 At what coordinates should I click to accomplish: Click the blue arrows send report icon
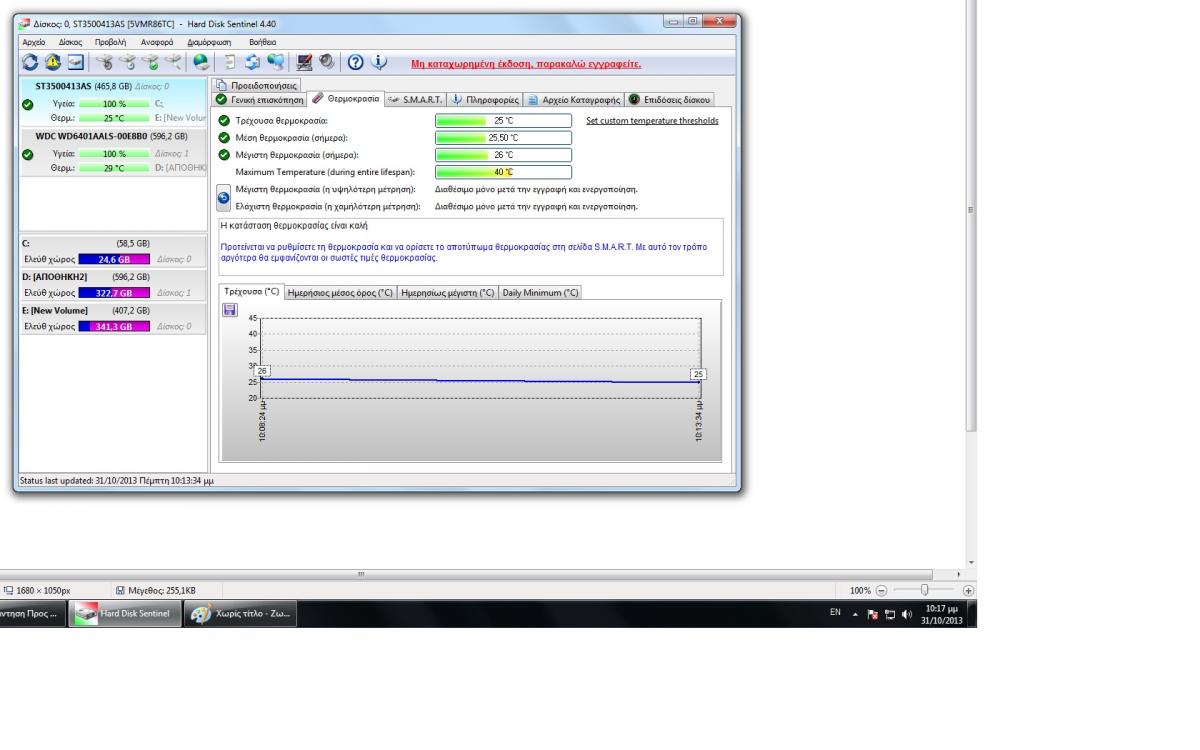coord(253,62)
